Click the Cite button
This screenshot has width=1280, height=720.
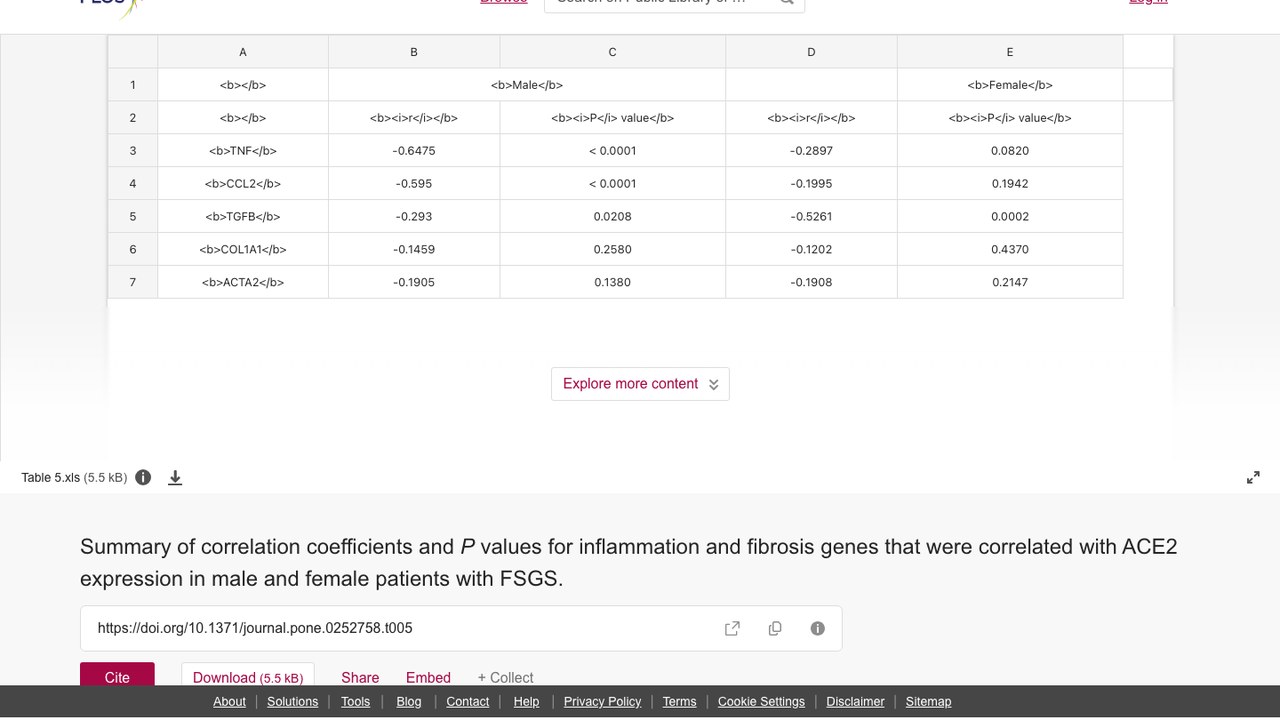pyautogui.click(x=117, y=675)
